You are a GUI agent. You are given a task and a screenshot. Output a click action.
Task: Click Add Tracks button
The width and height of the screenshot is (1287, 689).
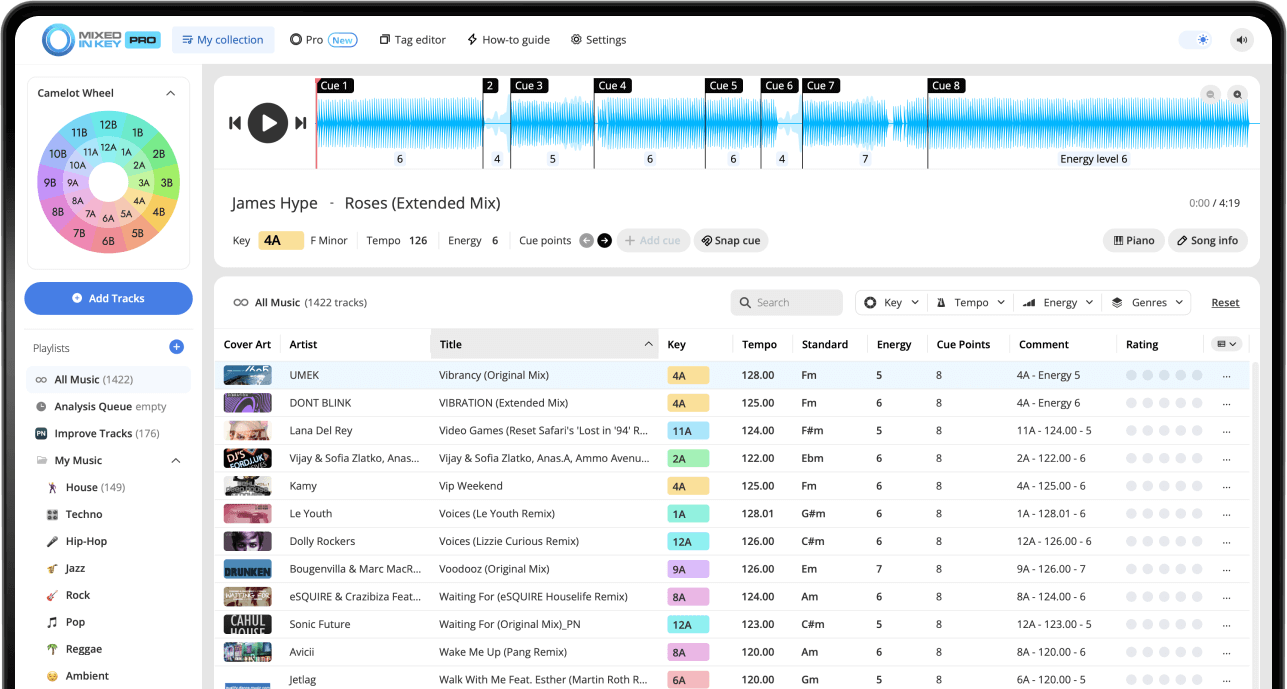point(108,298)
